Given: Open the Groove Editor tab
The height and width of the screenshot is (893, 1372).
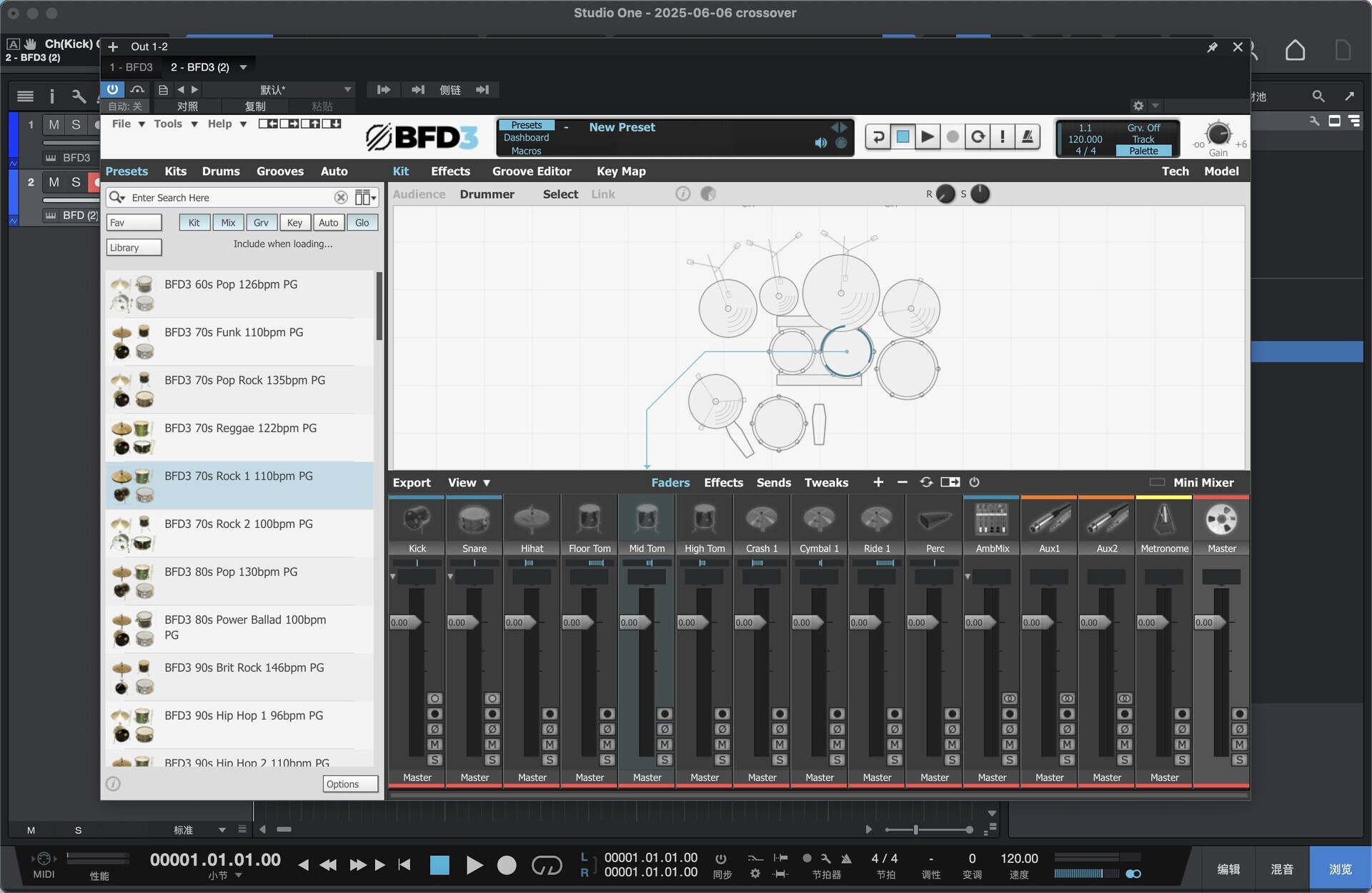Looking at the screenshot, I should (x=532, y=171).
